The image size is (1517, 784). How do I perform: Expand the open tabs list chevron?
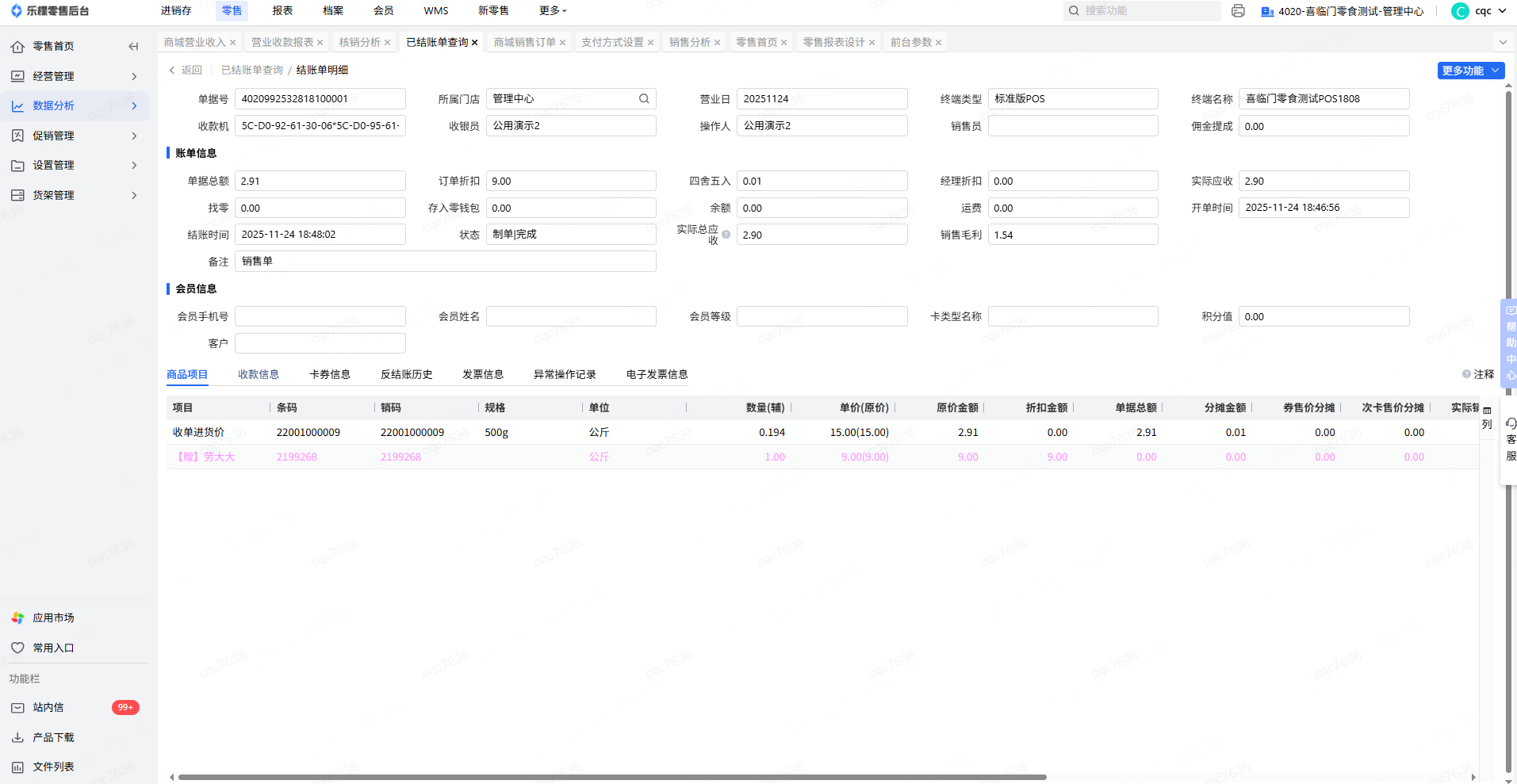click(x=1503, y=42)
